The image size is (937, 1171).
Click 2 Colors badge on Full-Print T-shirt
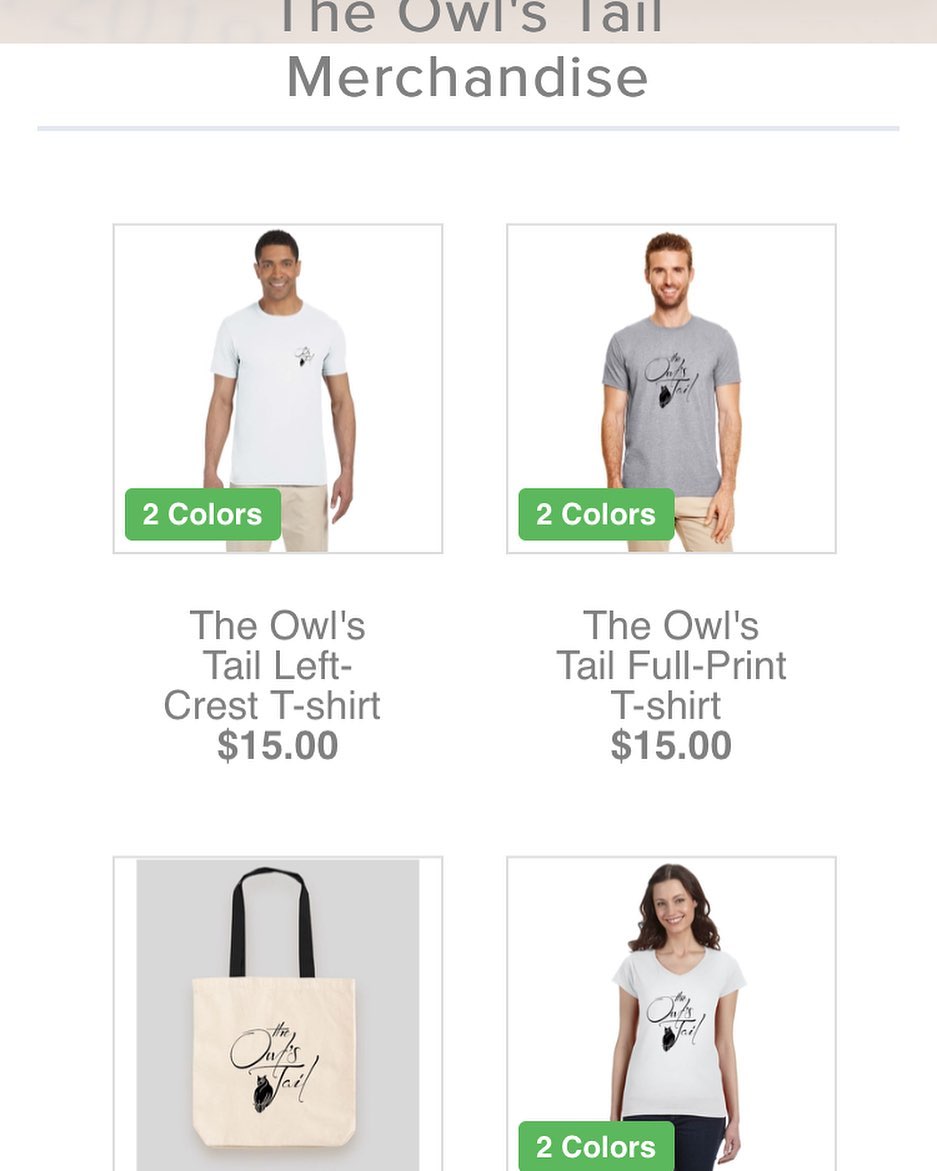click(x=597, y=515)
